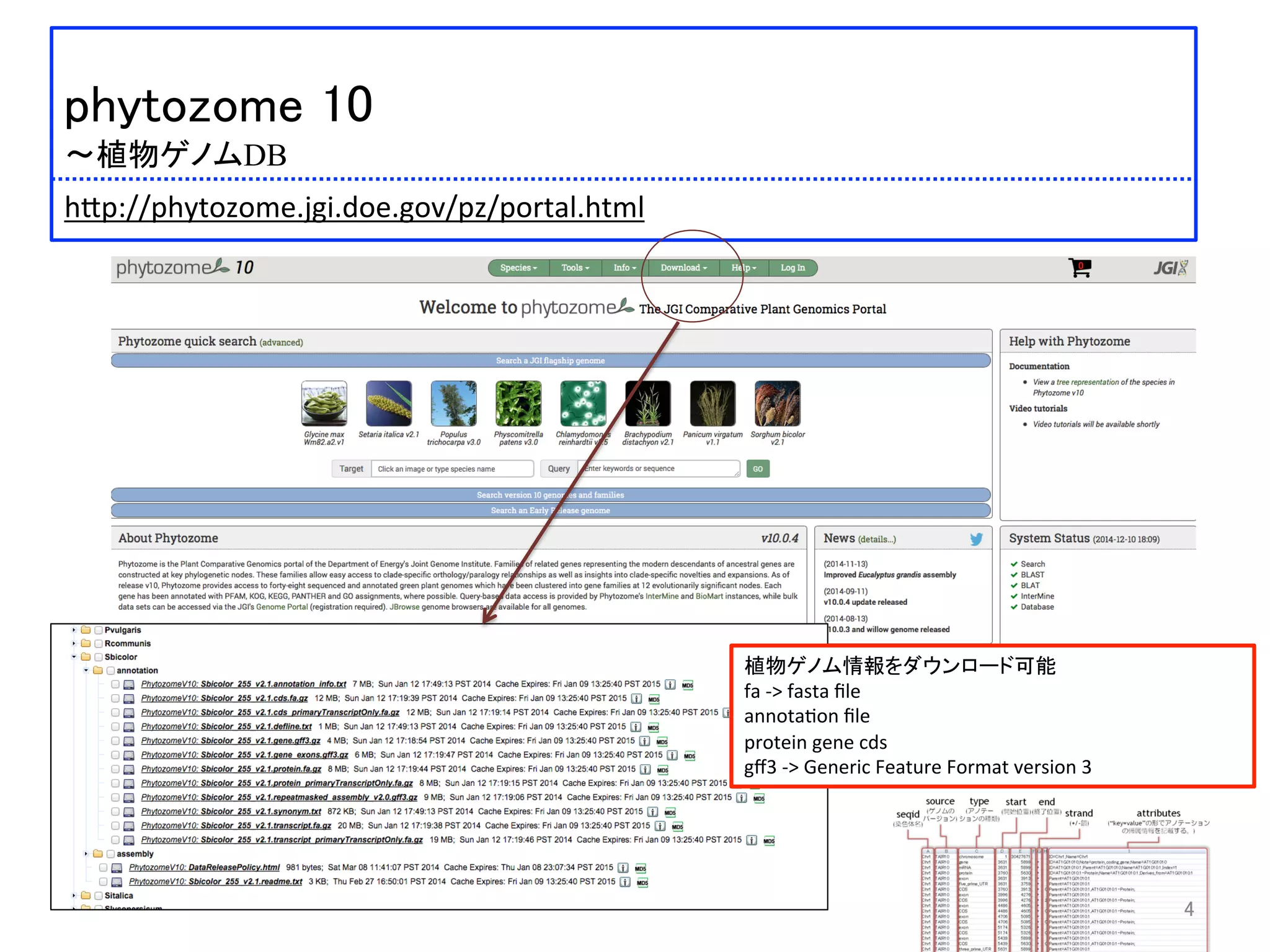Open 'Search an Early Release genome' bar
Screen dimensions: 1270x952
pos(551,511)
